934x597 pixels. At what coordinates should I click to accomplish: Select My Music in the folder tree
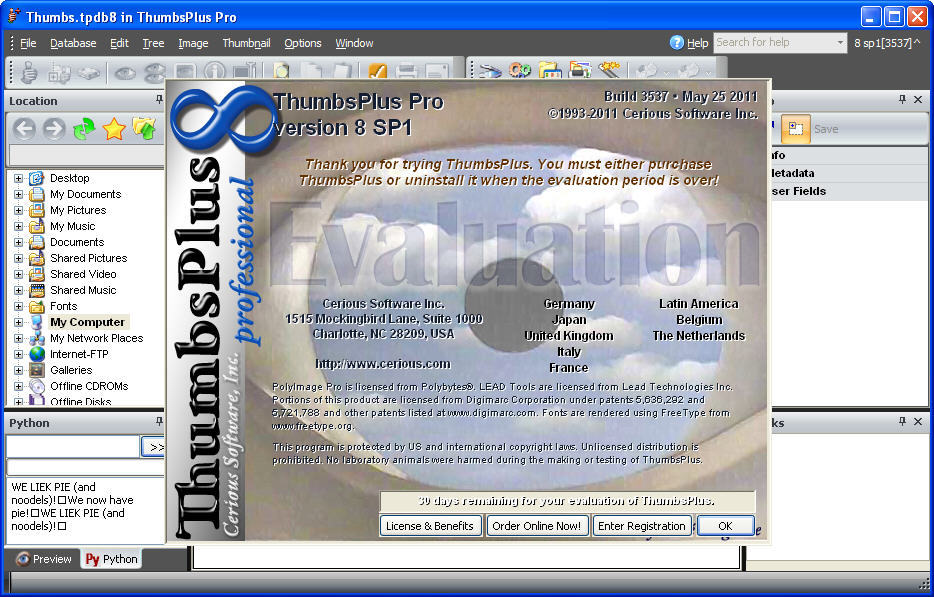[x=72, y=226]
